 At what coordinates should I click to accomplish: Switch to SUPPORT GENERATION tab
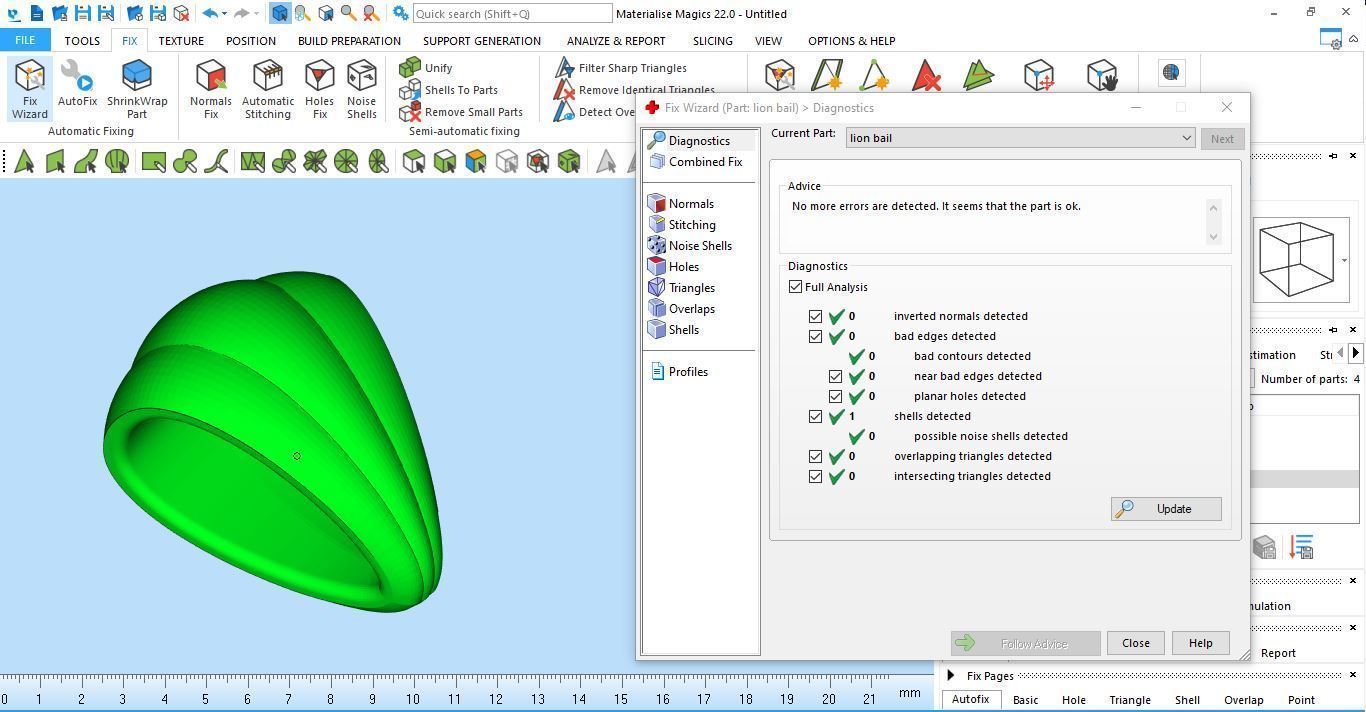pos(482,41)
